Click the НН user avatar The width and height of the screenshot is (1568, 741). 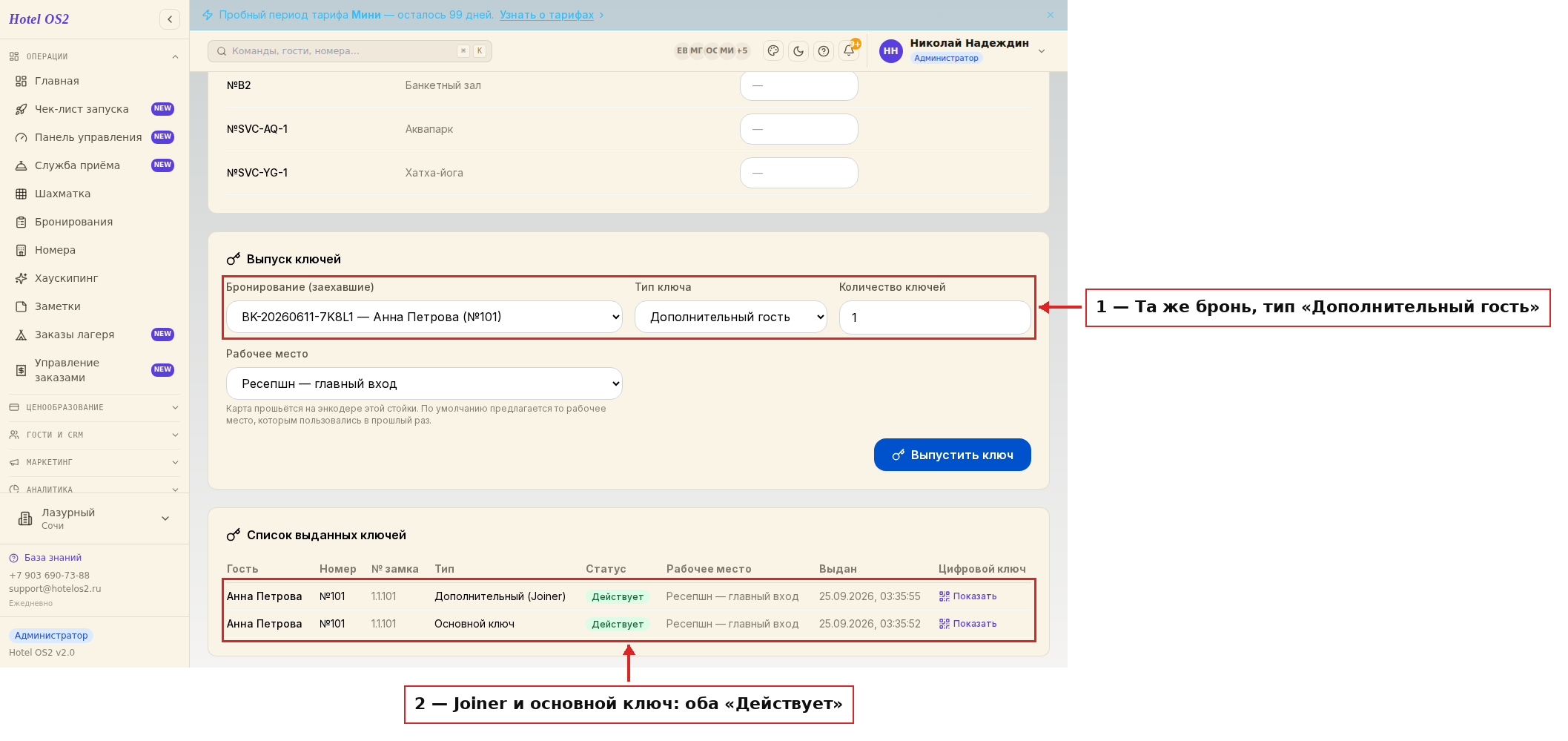point(890,51)
